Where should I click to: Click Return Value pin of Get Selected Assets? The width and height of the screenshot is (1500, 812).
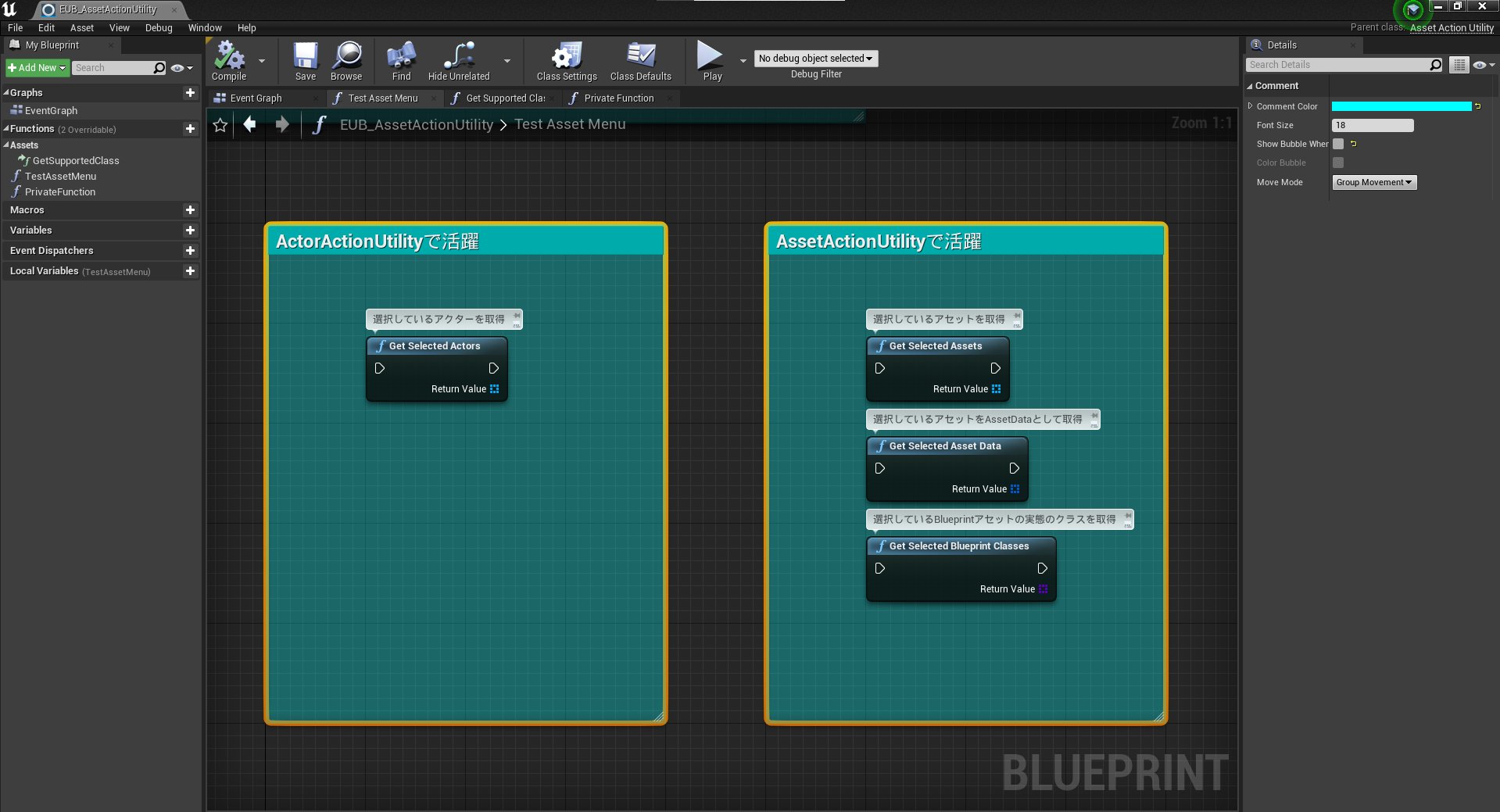[x=996, y=388]
